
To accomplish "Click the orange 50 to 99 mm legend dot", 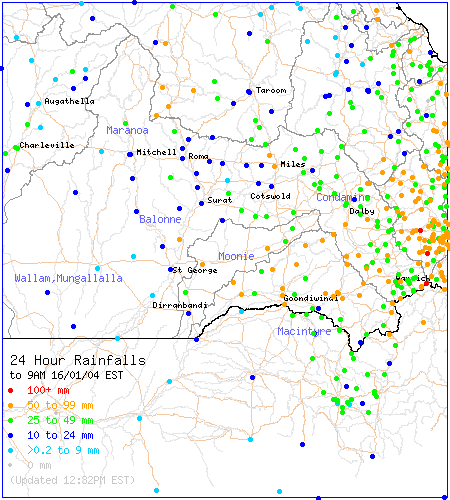I will point(11,406).
